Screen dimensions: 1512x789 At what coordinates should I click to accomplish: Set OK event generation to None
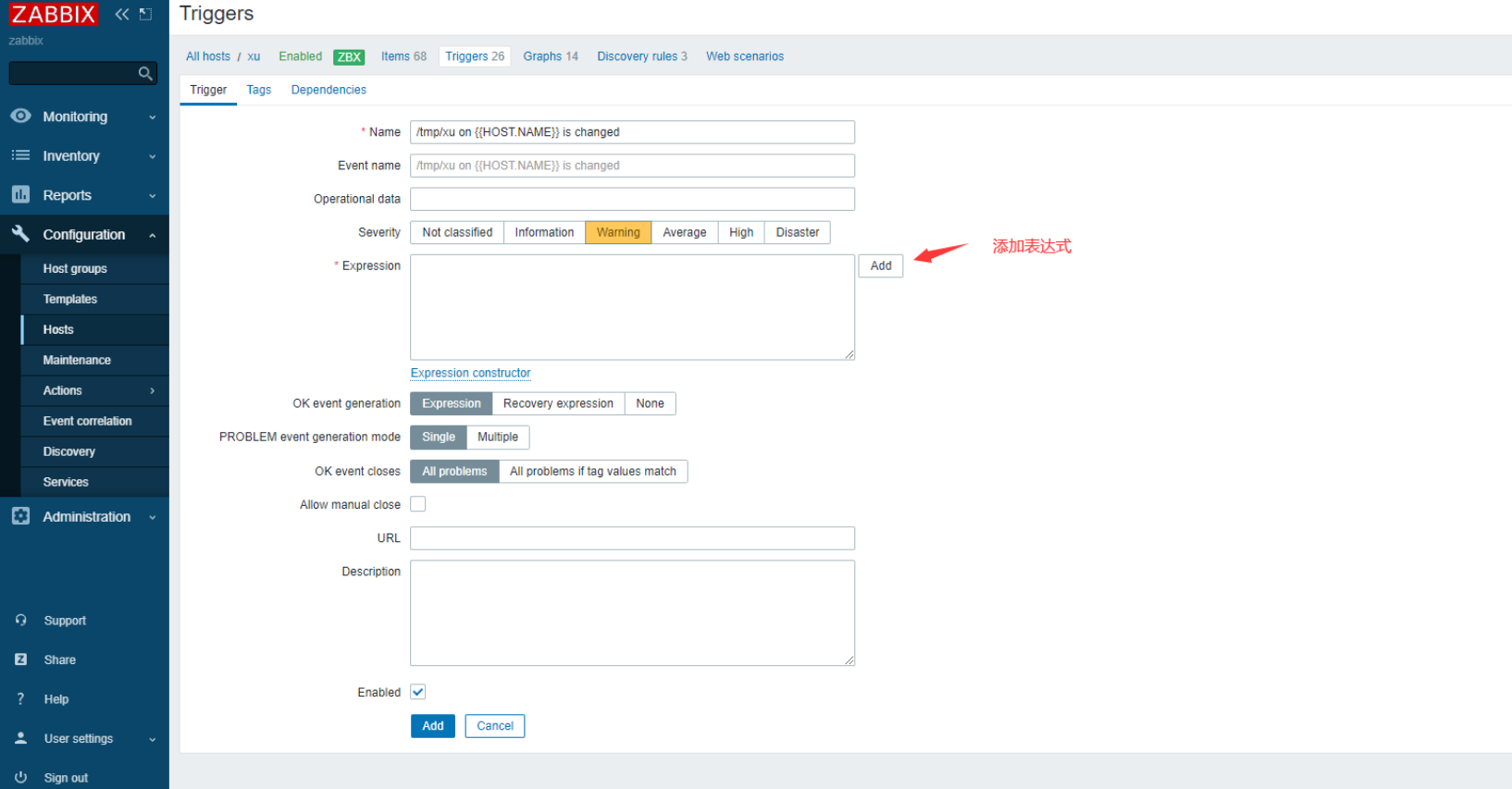tap(650, 403)
